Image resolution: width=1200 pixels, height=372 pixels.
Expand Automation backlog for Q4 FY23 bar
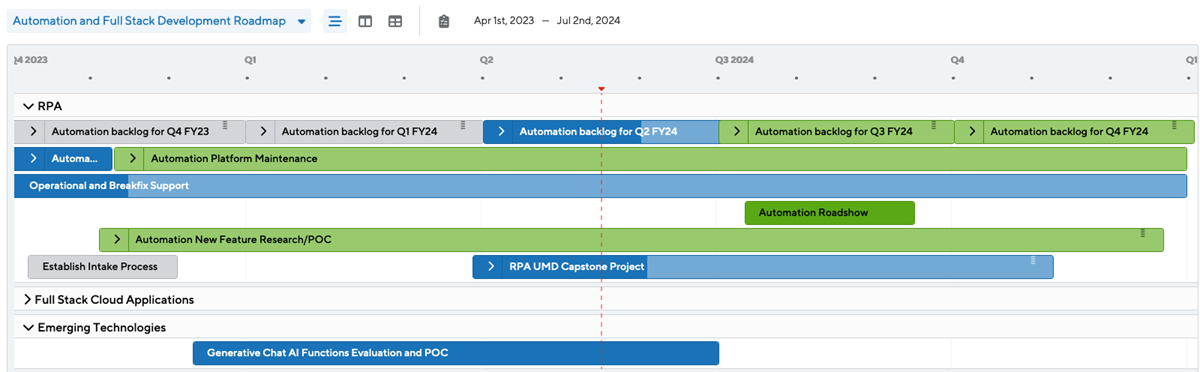[x=32, y=132]
